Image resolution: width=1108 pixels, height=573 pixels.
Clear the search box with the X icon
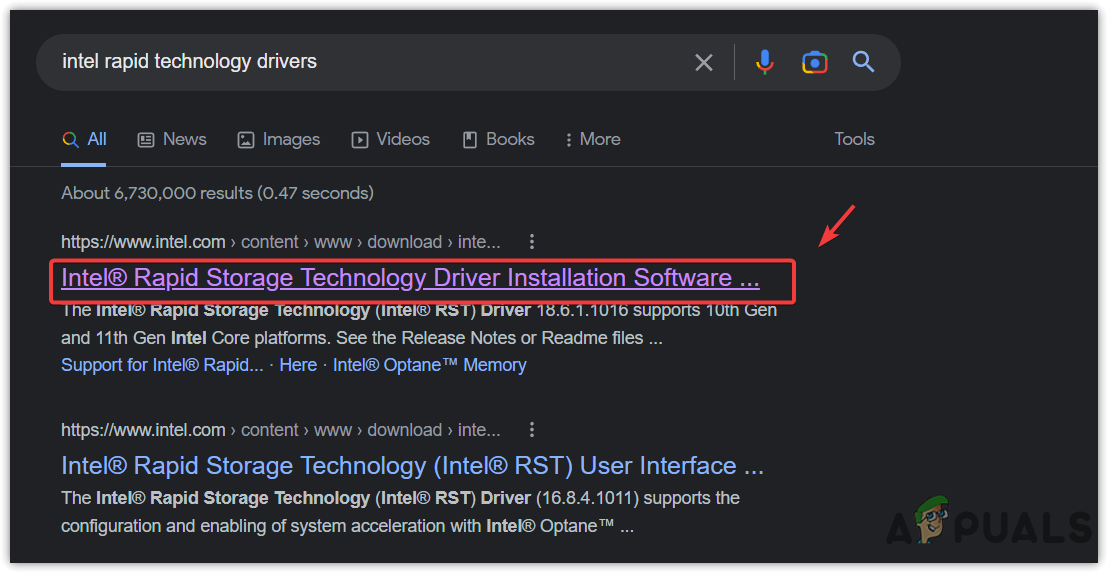point(704,62)
